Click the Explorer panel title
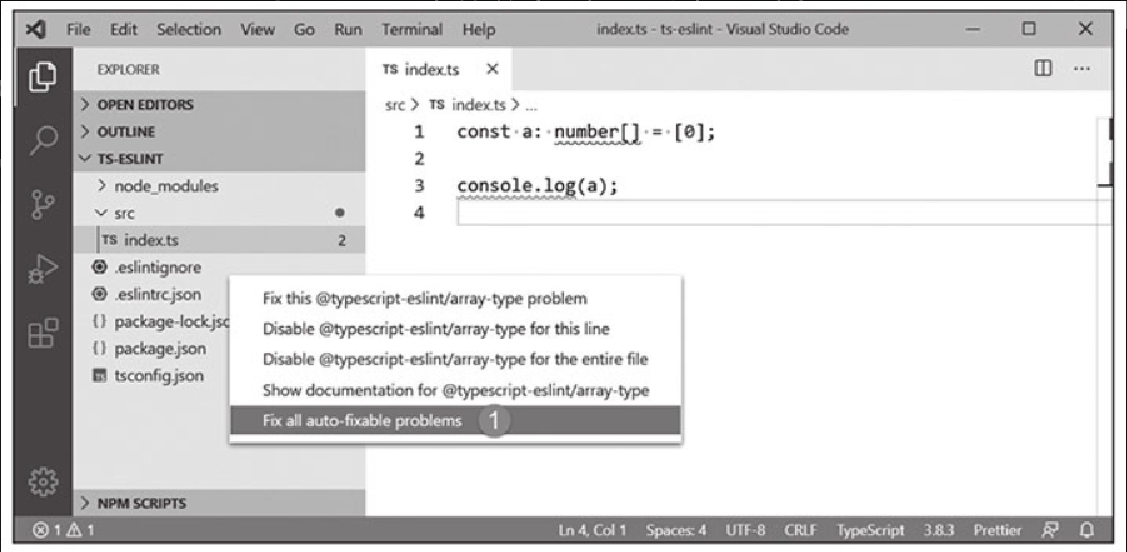 click(128, 70)
